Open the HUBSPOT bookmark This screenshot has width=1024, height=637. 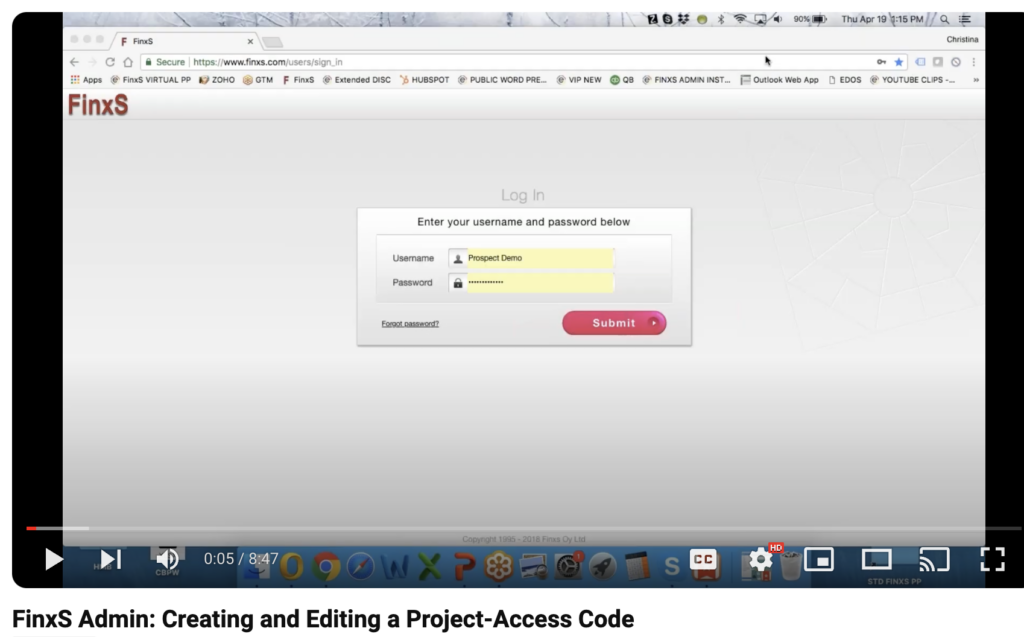pyautogui.click(x=424, y=80)
